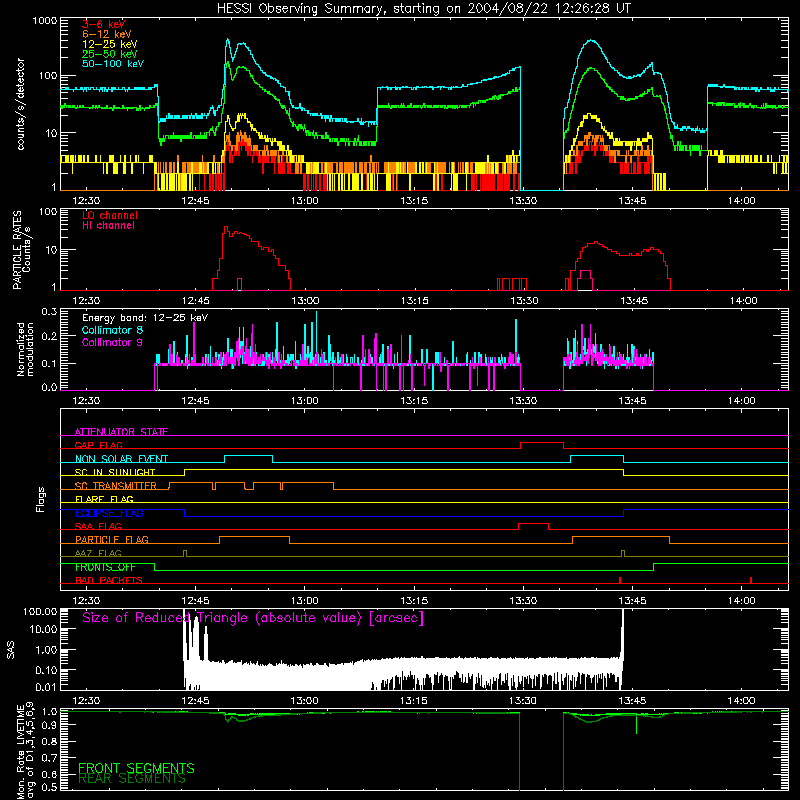
Task: Click the Energy band: 12-25 keV caption
Action: coord(145,318)
